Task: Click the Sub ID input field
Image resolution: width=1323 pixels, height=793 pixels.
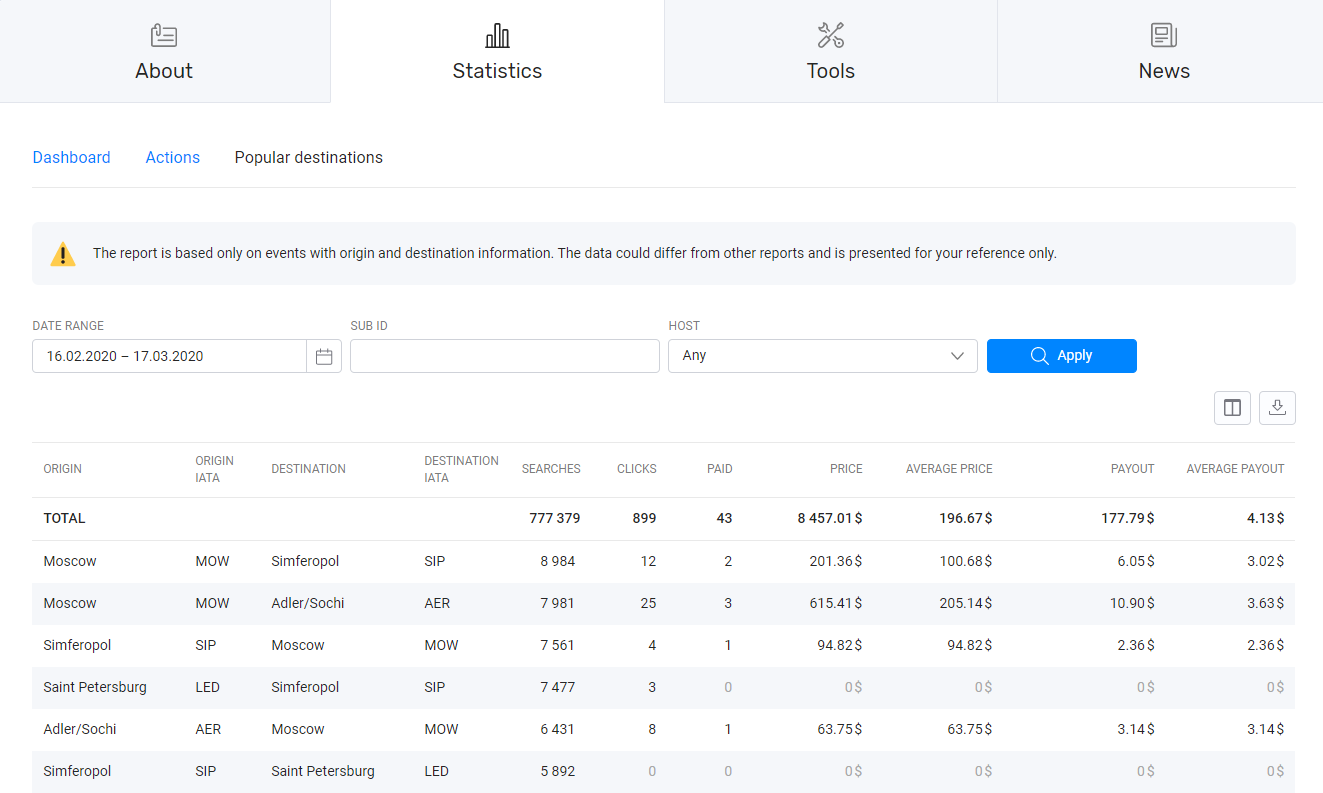Action: pos(505,356)
